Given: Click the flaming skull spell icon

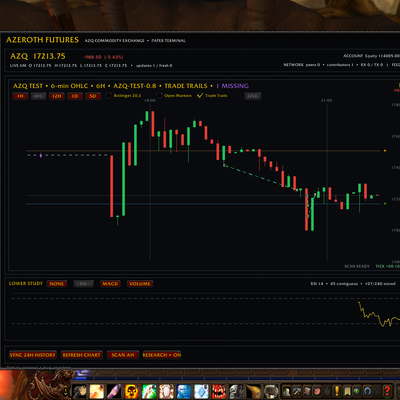Looking at the screenshot, I should tap(131, 391).
